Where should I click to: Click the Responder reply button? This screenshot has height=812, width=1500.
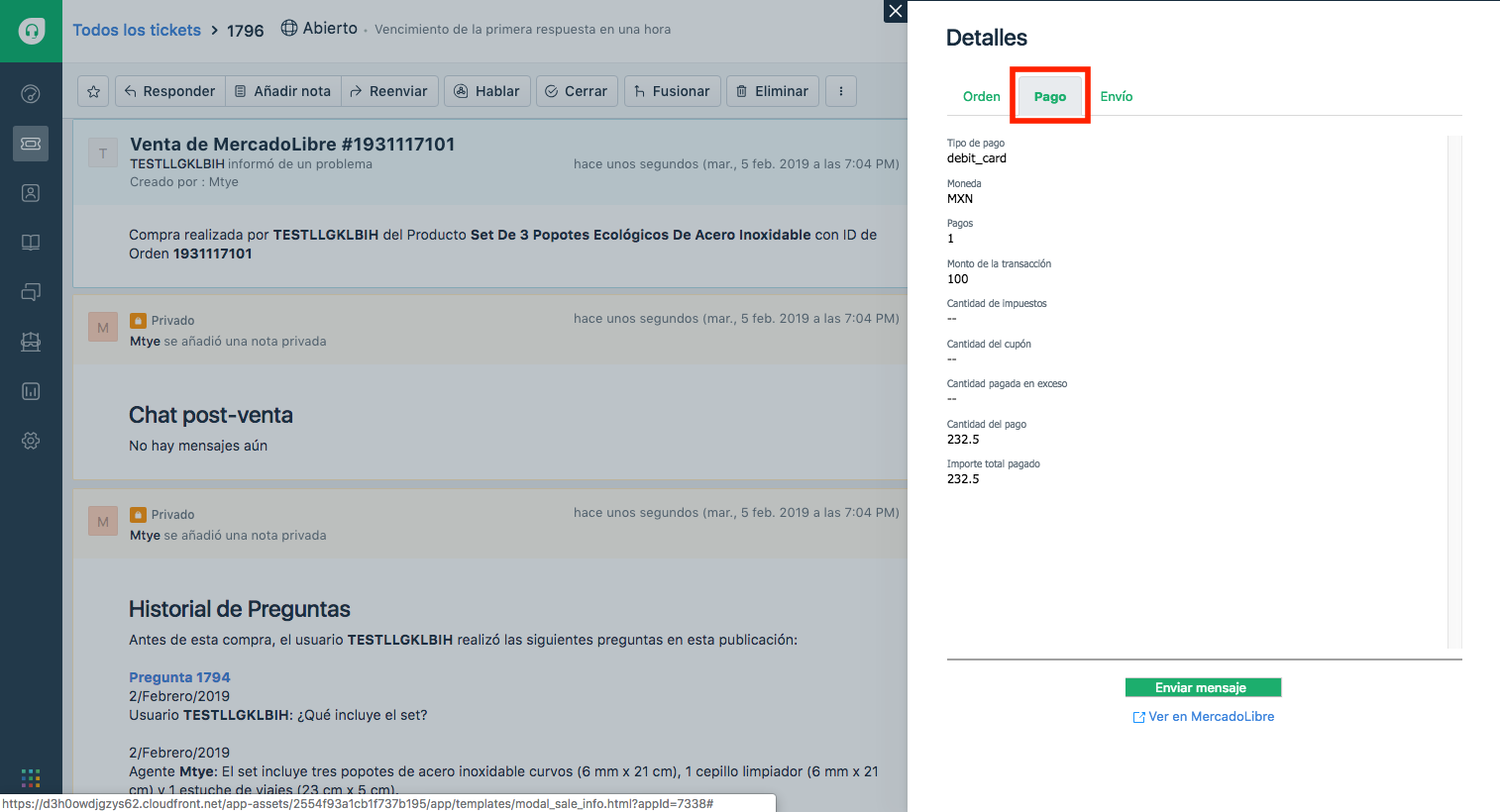[169, 91]
